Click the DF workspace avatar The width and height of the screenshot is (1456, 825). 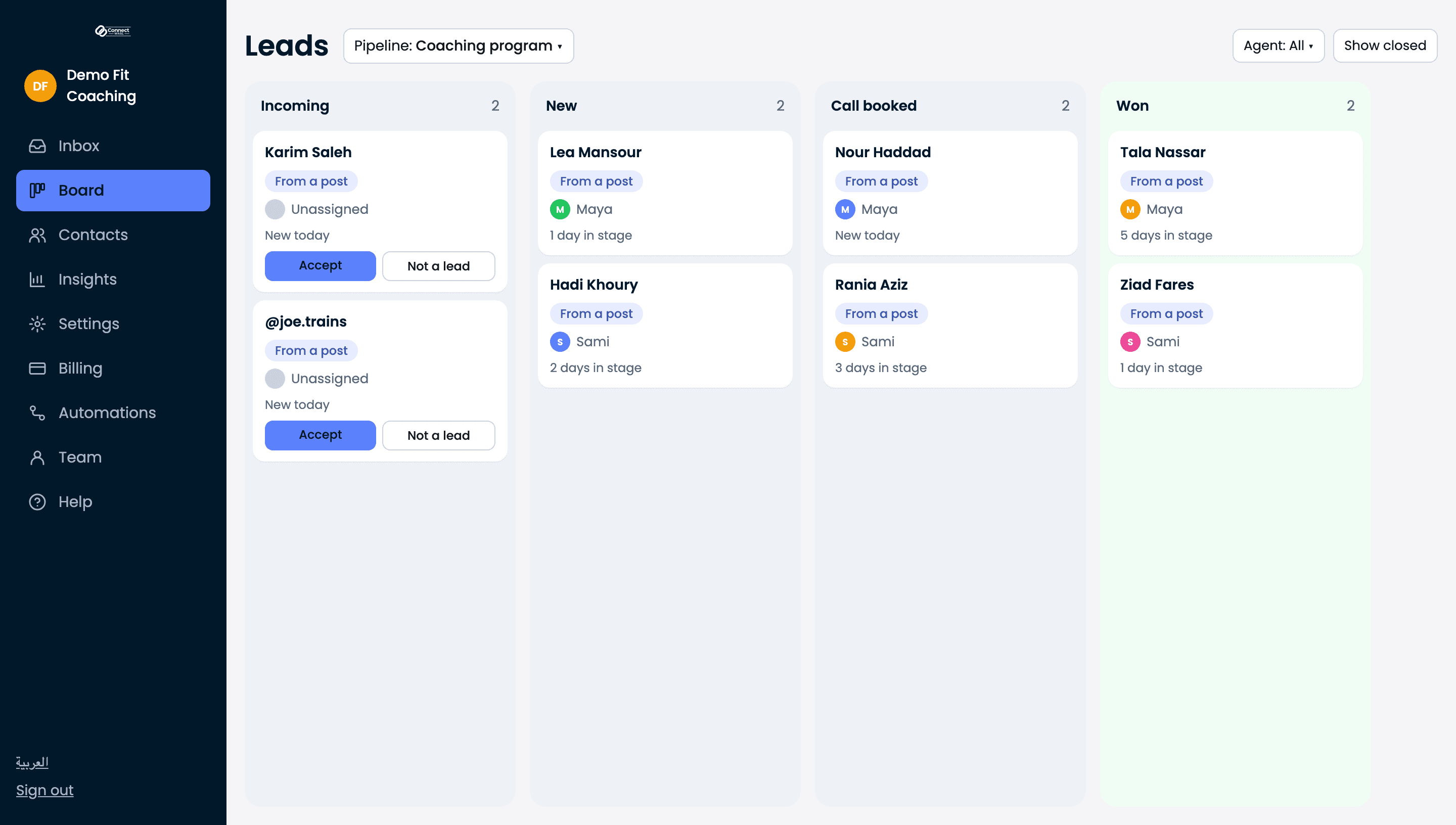tap(40, 86)
